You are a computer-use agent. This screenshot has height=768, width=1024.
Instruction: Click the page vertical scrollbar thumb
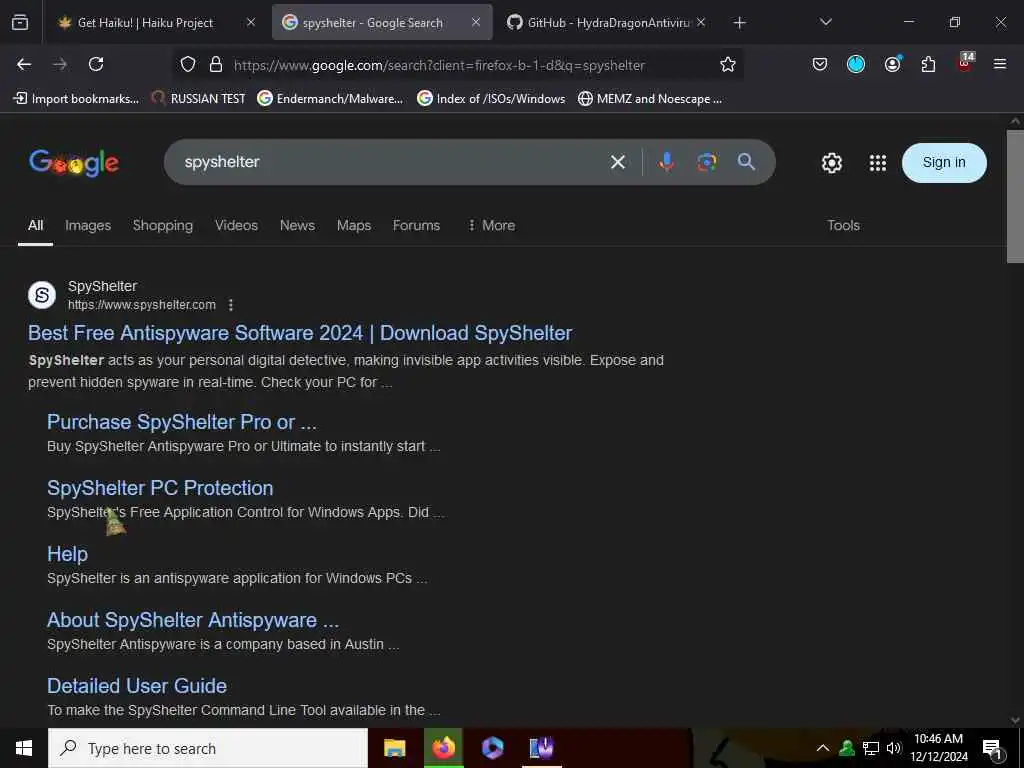[x=1015, y=196]
